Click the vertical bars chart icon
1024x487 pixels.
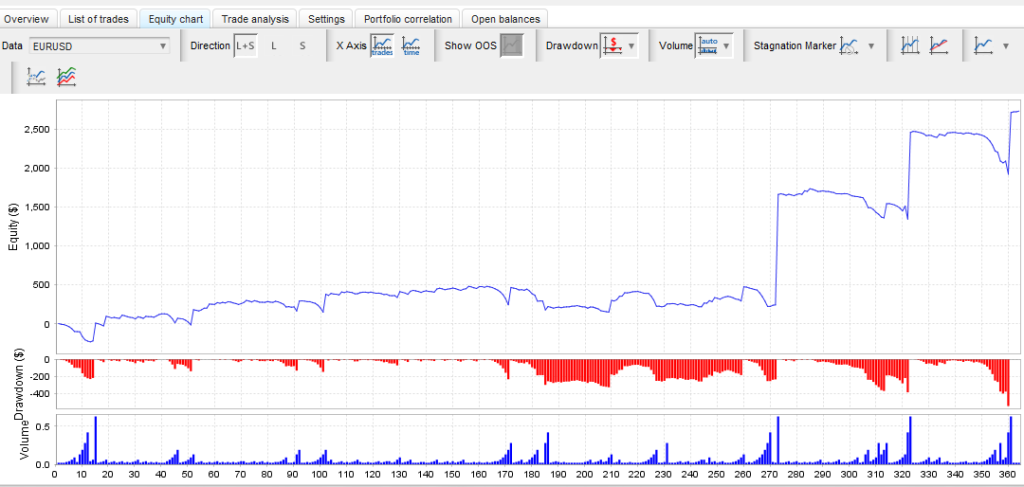tap(910, 45)
